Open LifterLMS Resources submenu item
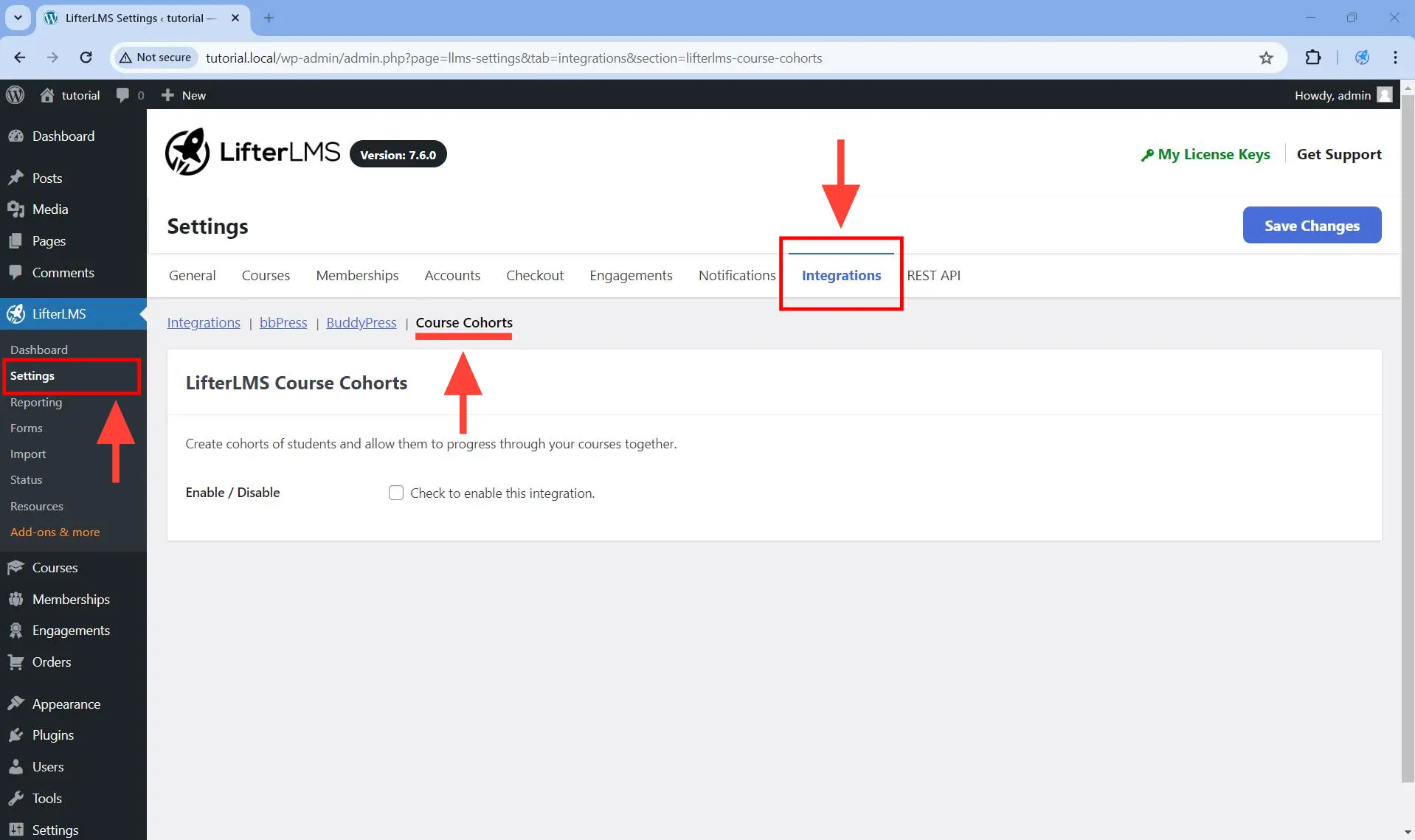The width and height of the screenshot is (1415, 840). click(x=37, y=506)
